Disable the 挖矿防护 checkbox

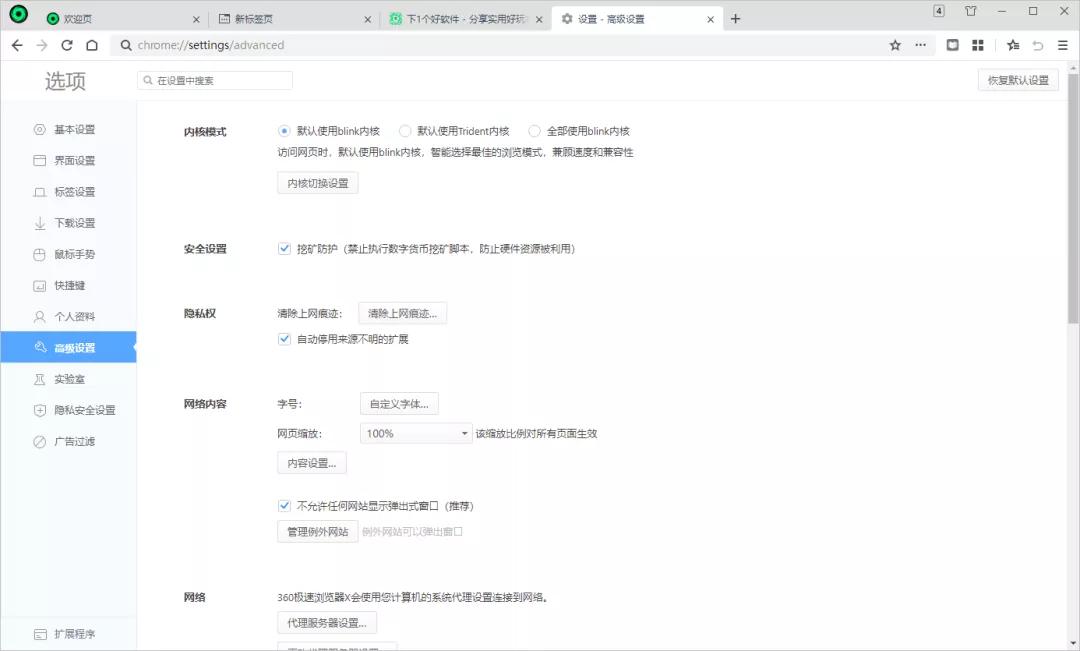click(x=284, y=248)
